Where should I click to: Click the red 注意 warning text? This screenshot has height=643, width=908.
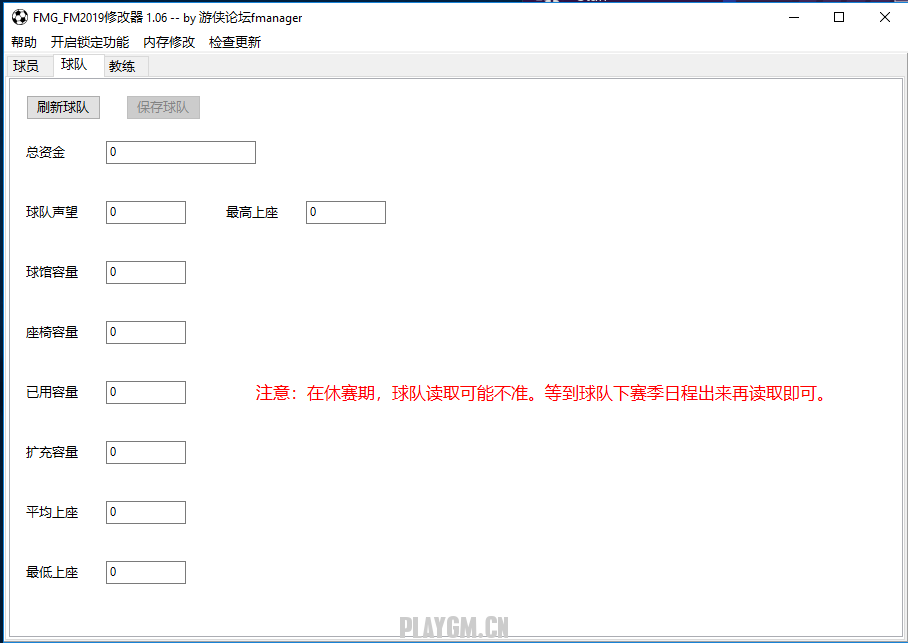pos(541,393)
